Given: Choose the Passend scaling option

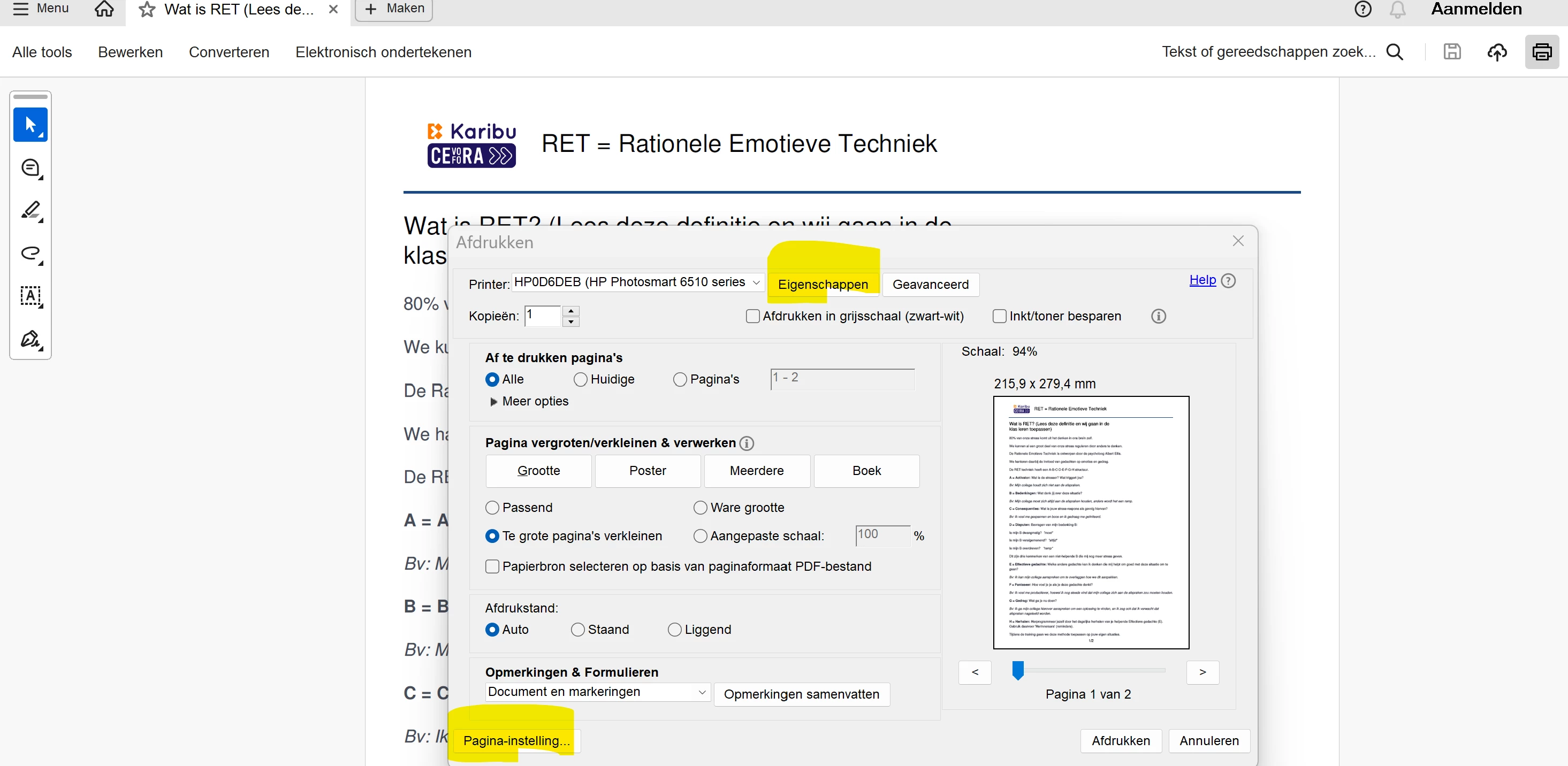Looking at the screenshot, I should (x=492, y=508).
